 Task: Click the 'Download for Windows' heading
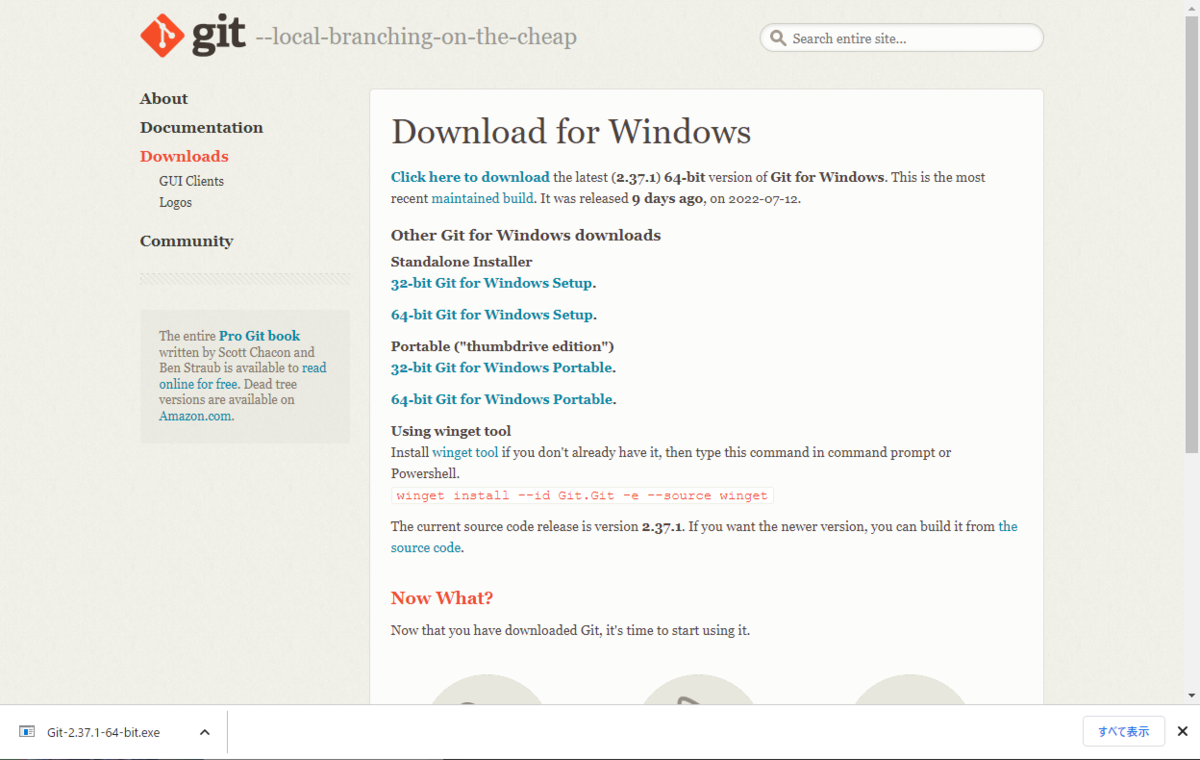click(571, 132)
